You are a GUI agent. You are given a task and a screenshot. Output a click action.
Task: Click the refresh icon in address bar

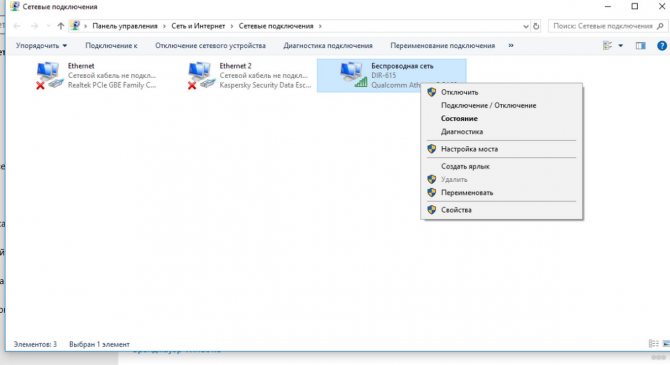536,26
